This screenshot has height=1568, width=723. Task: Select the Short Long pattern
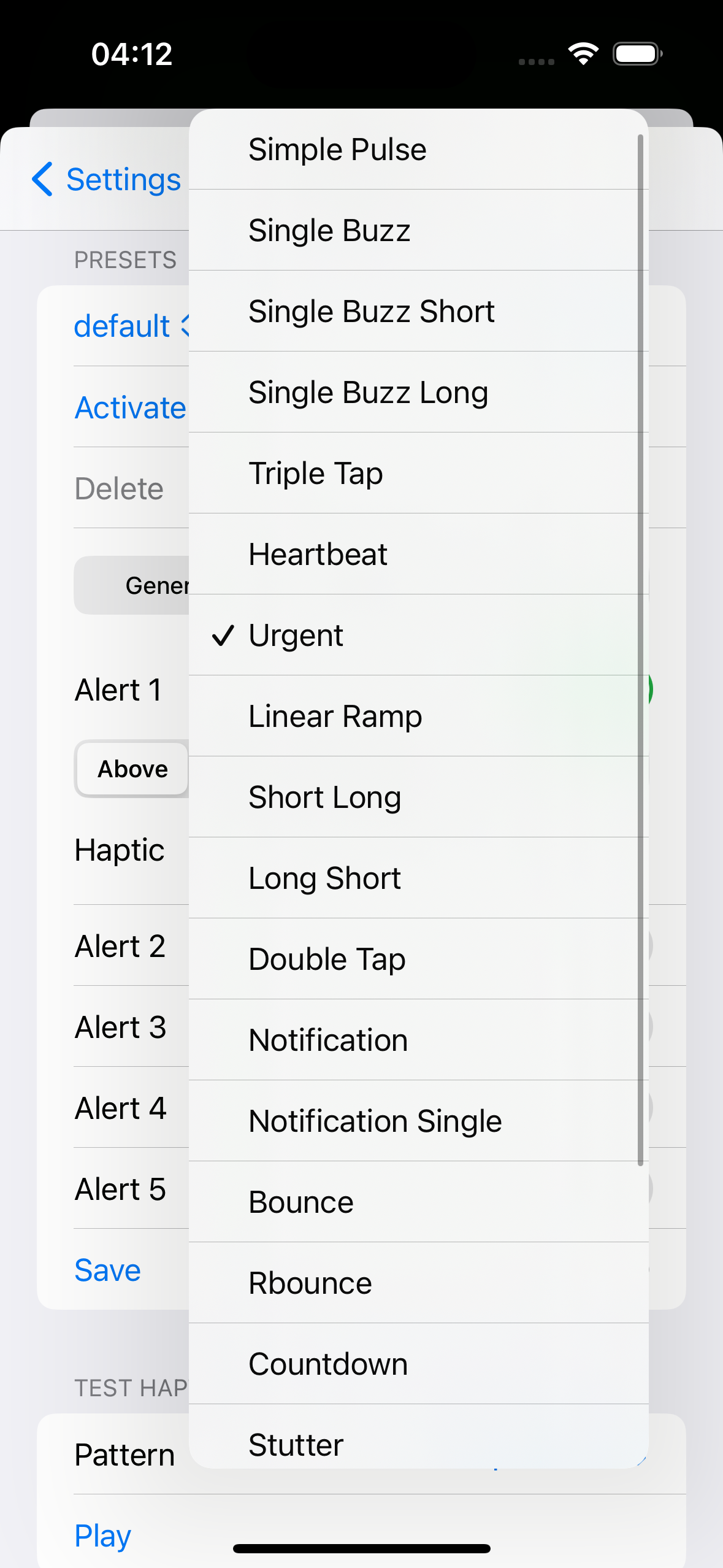pyautogui.click(x=324, y=797)
